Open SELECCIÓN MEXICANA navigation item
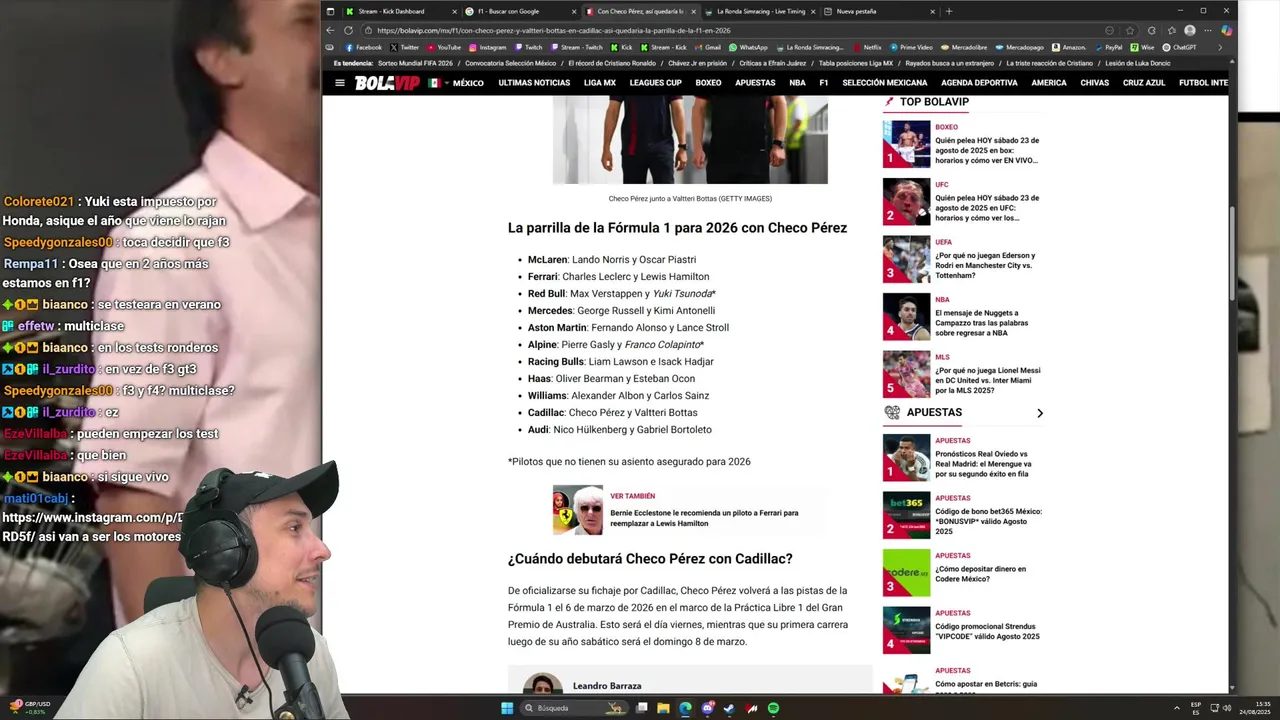 [885, 83]
